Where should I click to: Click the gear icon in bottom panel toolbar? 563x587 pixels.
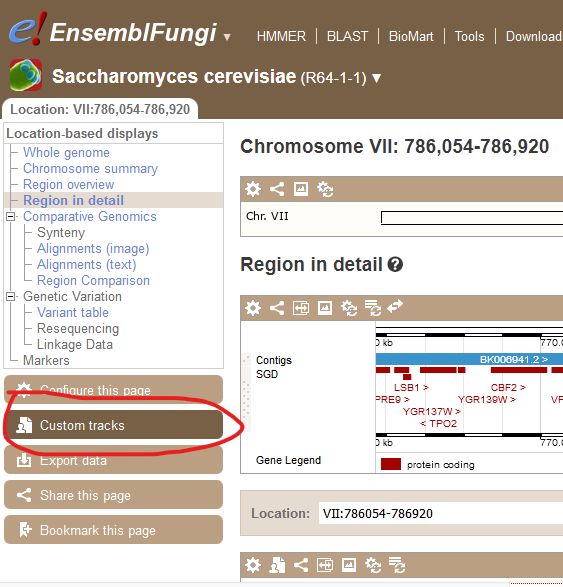[x=253, y=565]
